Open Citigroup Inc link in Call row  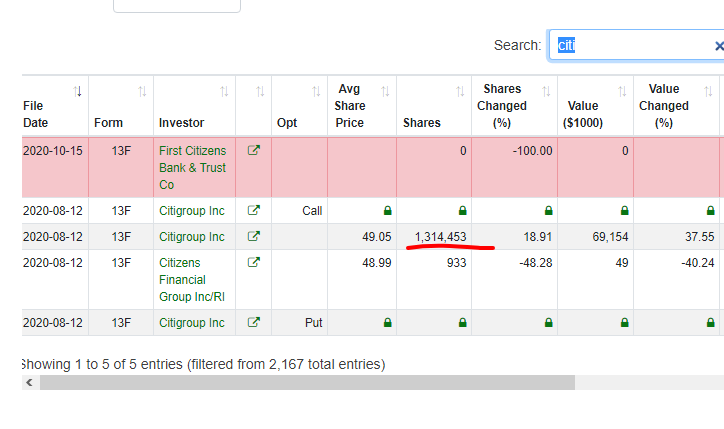[x=191, y=211]
